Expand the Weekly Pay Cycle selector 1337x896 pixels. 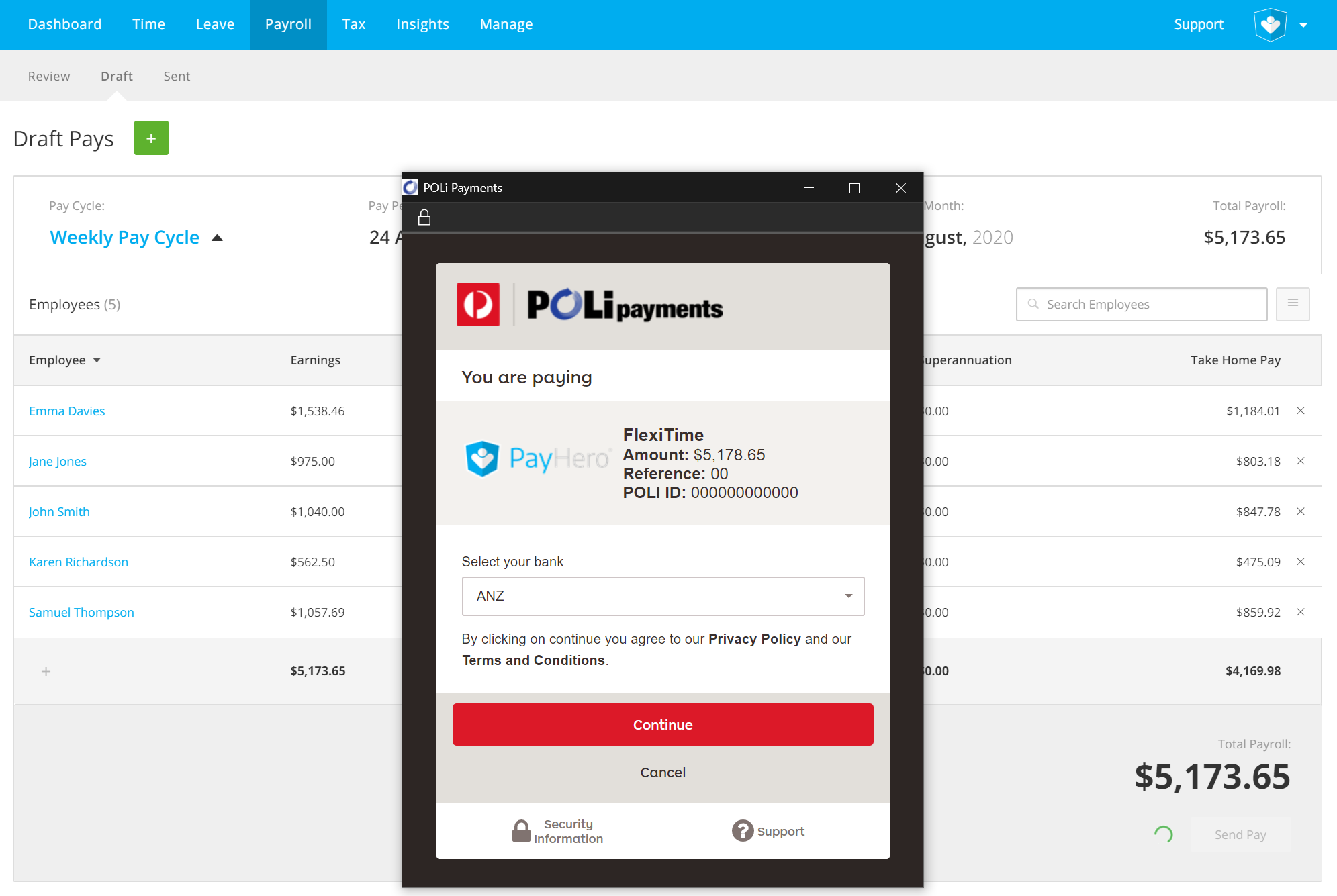point(217,238)
